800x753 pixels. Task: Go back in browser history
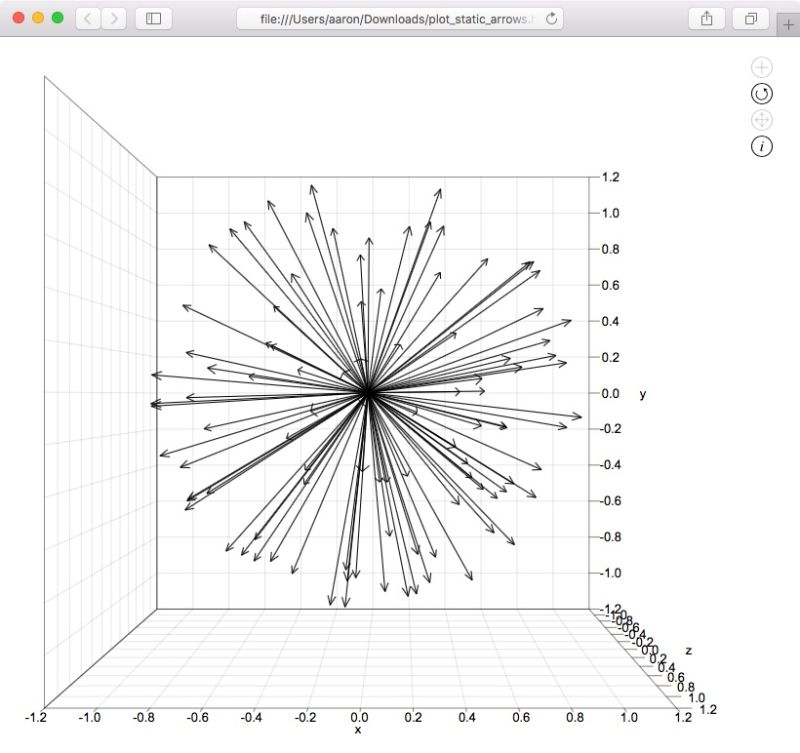click(x=88, y=17)
